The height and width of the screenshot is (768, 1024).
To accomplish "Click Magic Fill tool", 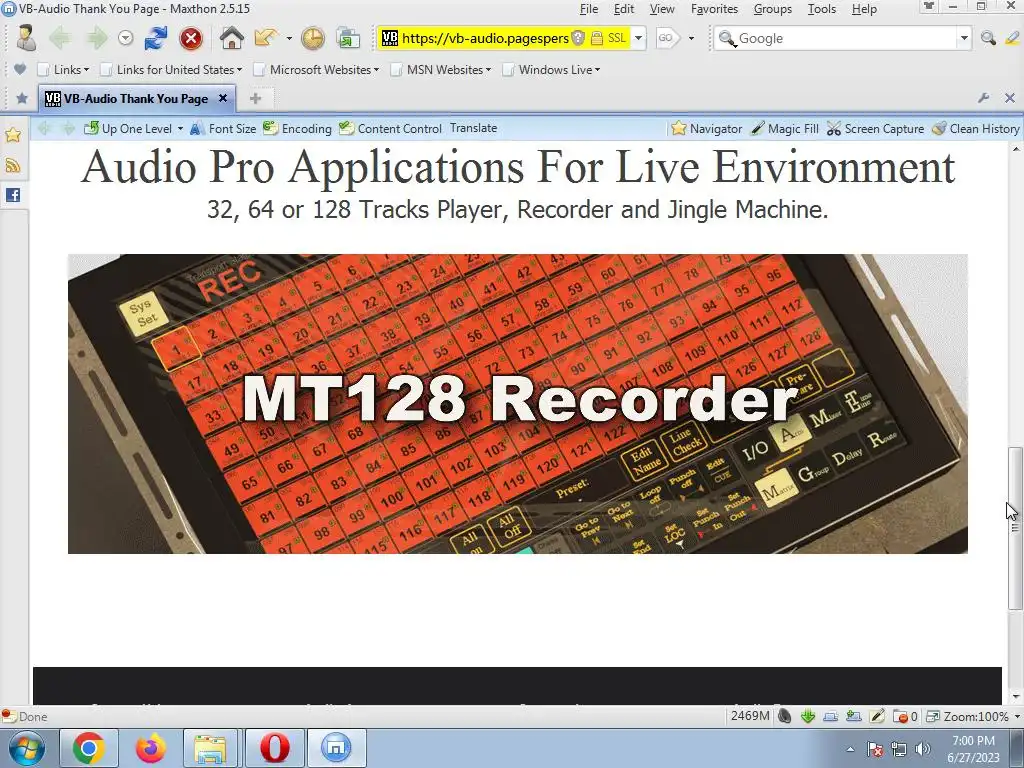I will pos(784,129).
